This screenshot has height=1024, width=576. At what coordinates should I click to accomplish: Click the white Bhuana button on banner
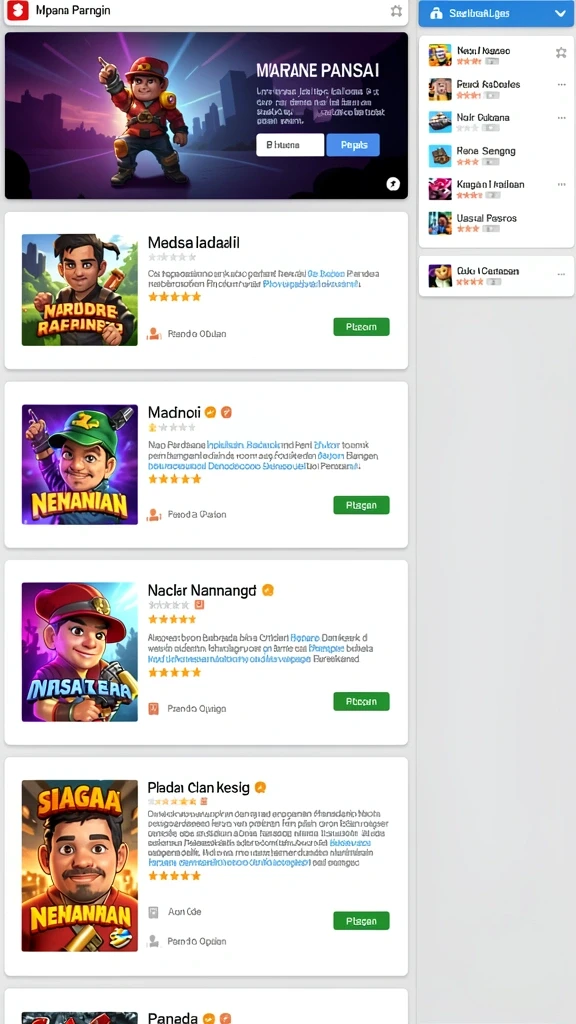[x=290, y=145]
